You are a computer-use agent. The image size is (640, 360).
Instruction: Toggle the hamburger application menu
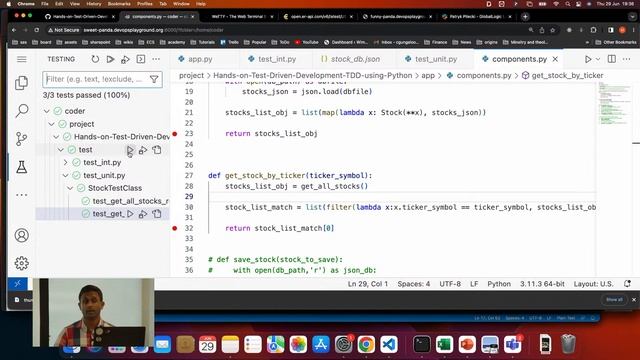point(22,59)
